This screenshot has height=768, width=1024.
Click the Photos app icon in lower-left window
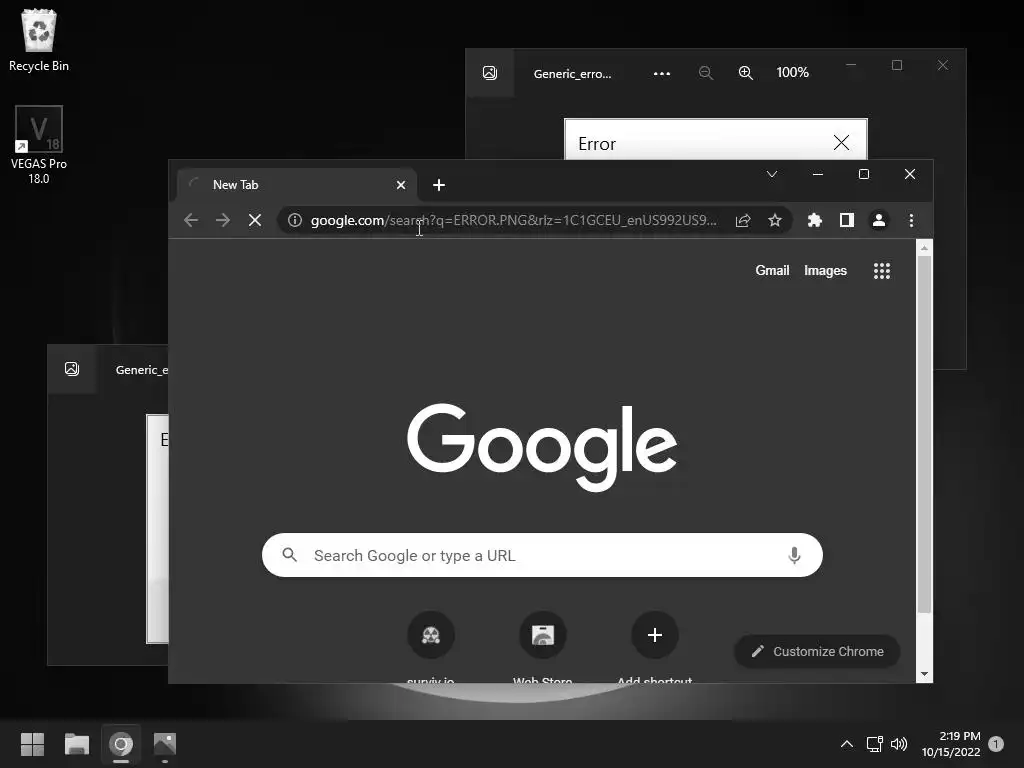[72, 369]
